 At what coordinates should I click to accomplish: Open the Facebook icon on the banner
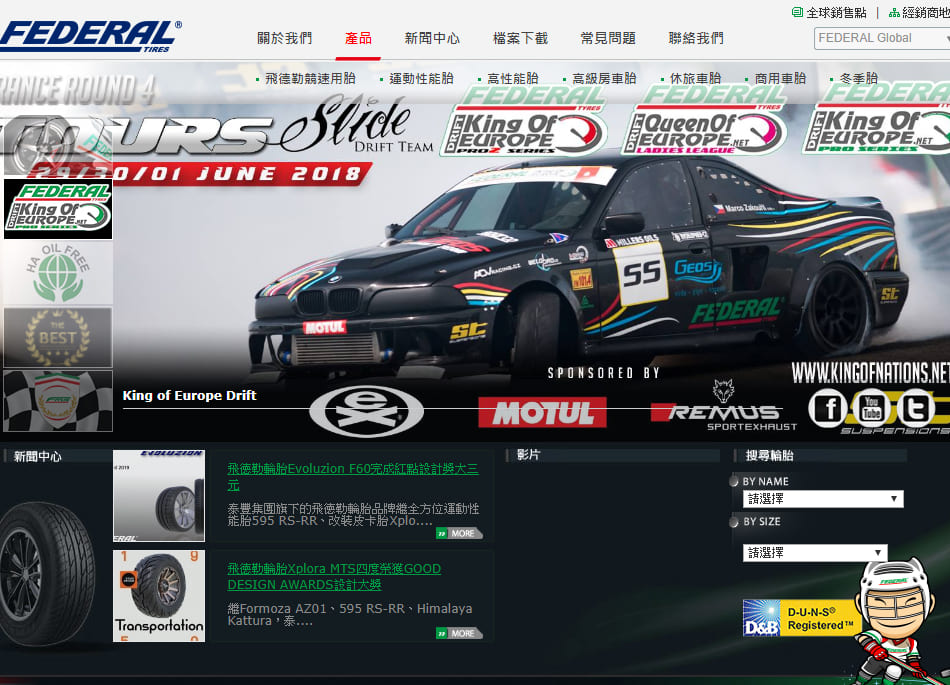pos(828,407)
